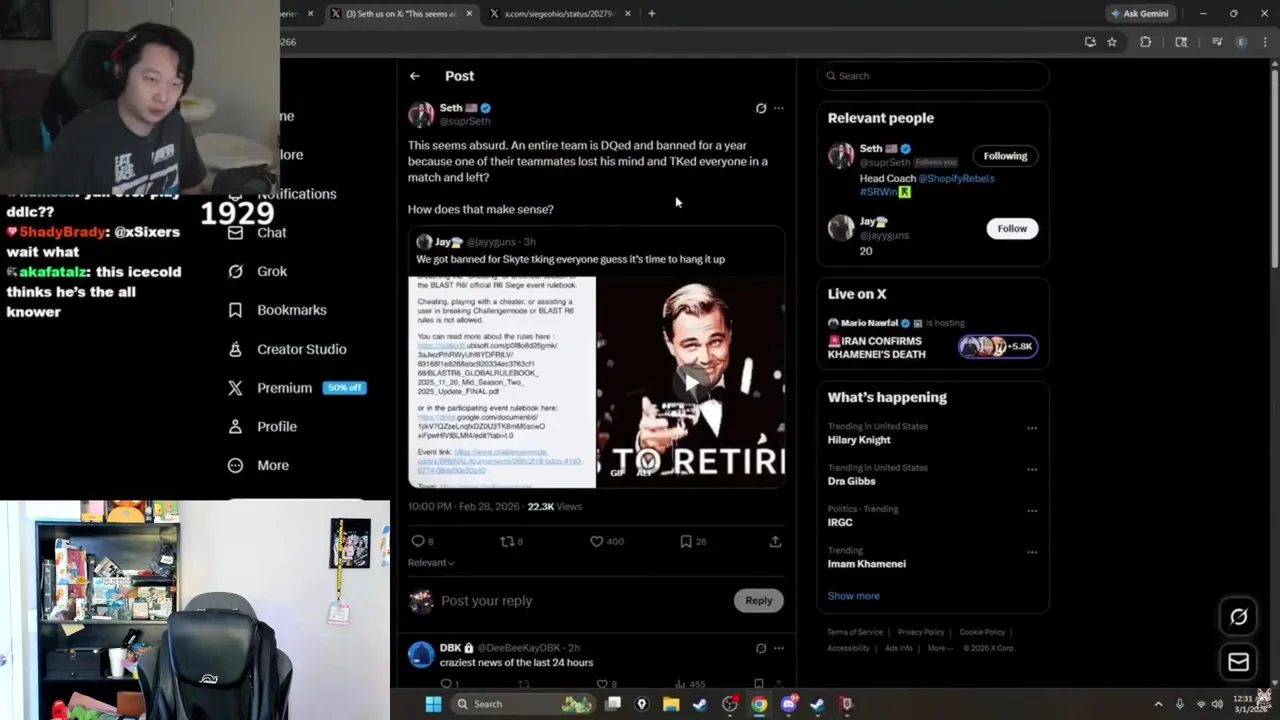Image resolution: width=1280 pixels, height=720 pixels.
Task: Click the Reply button
Action: click(759, 600)
